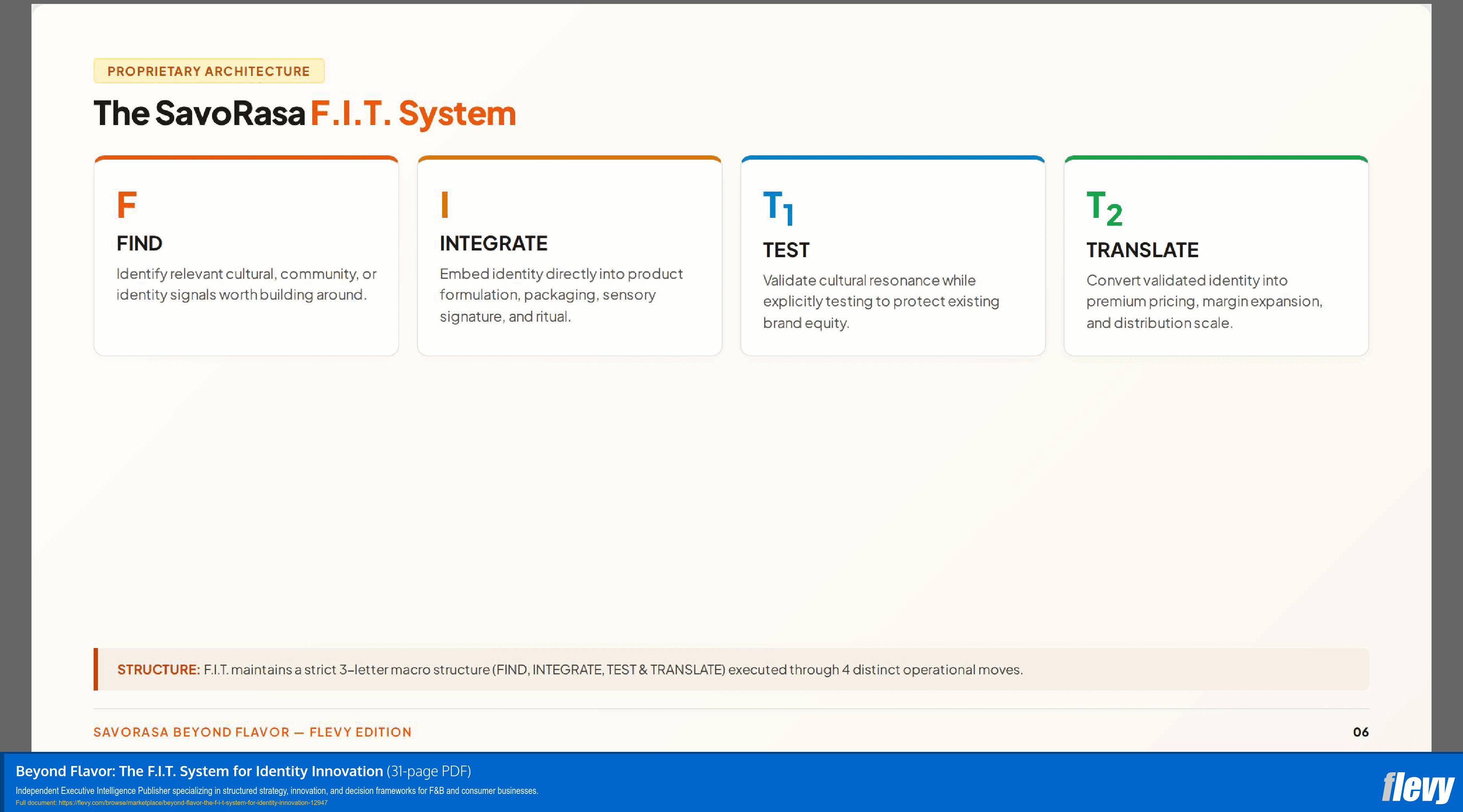This screenshot has width=1463, height=812.
Task: Click the banner title 'Beyond Flavor: The F.I.T. System'
Action: click(199, 771)
